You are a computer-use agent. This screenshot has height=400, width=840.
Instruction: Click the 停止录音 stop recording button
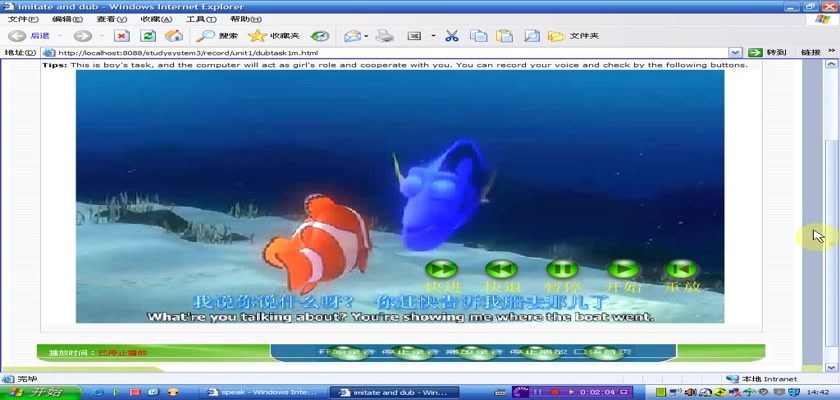[410, 353]
